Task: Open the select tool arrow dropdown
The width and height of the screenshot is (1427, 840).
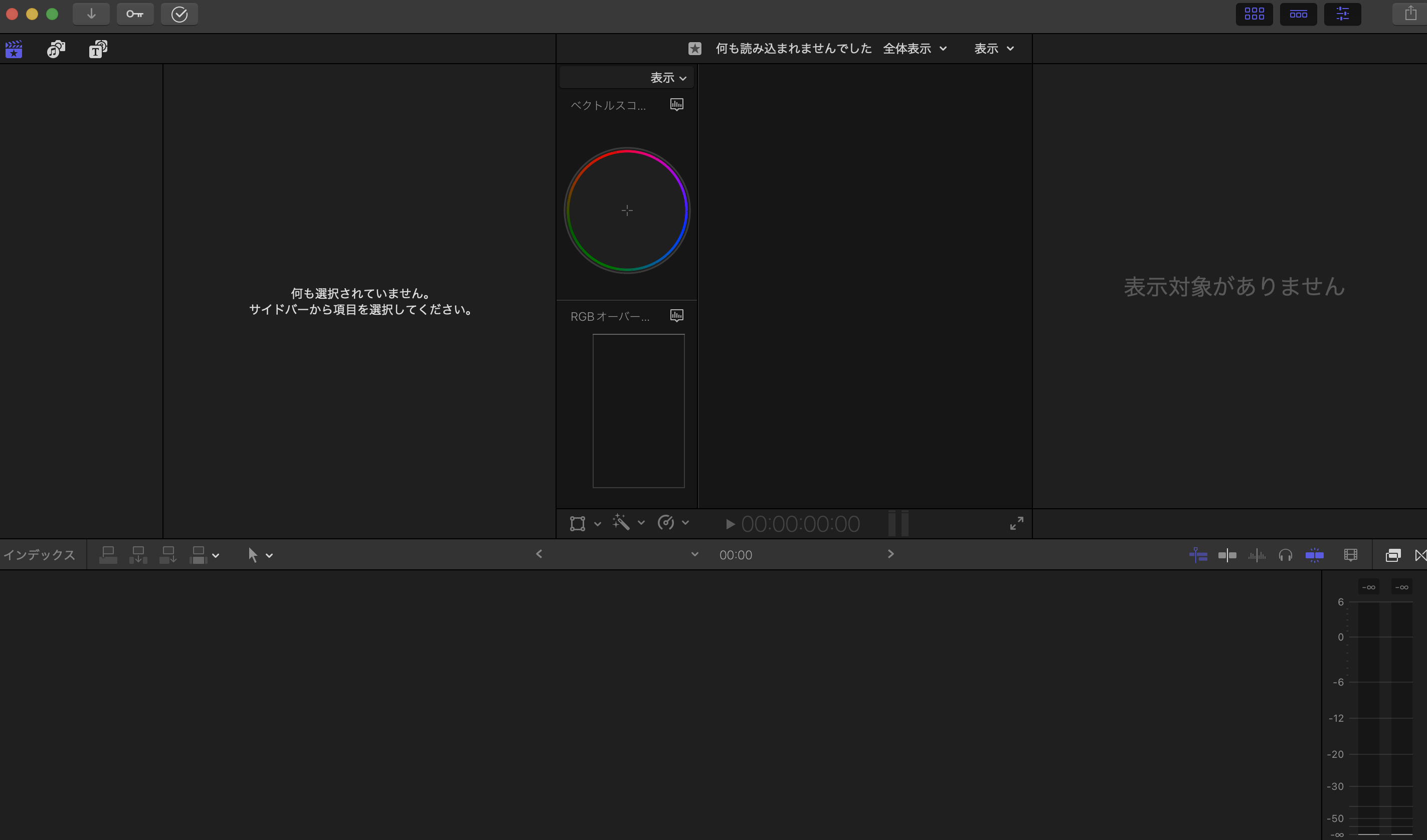Action: pyautogui.click(x=260, y=555)
